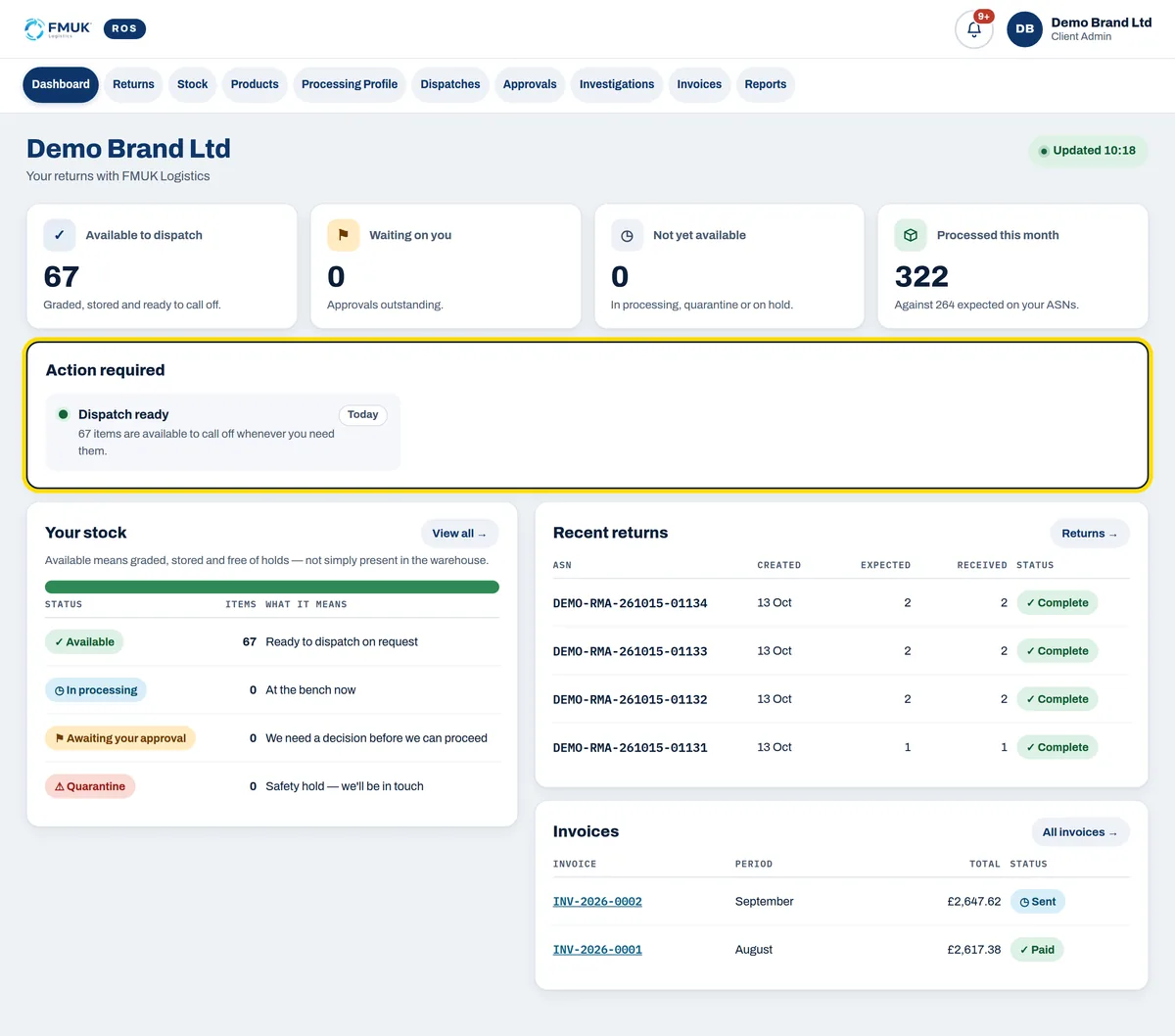The image size is (1175, 1036).
Task: Click the Paid status badge
Action: click(1037, 950)
